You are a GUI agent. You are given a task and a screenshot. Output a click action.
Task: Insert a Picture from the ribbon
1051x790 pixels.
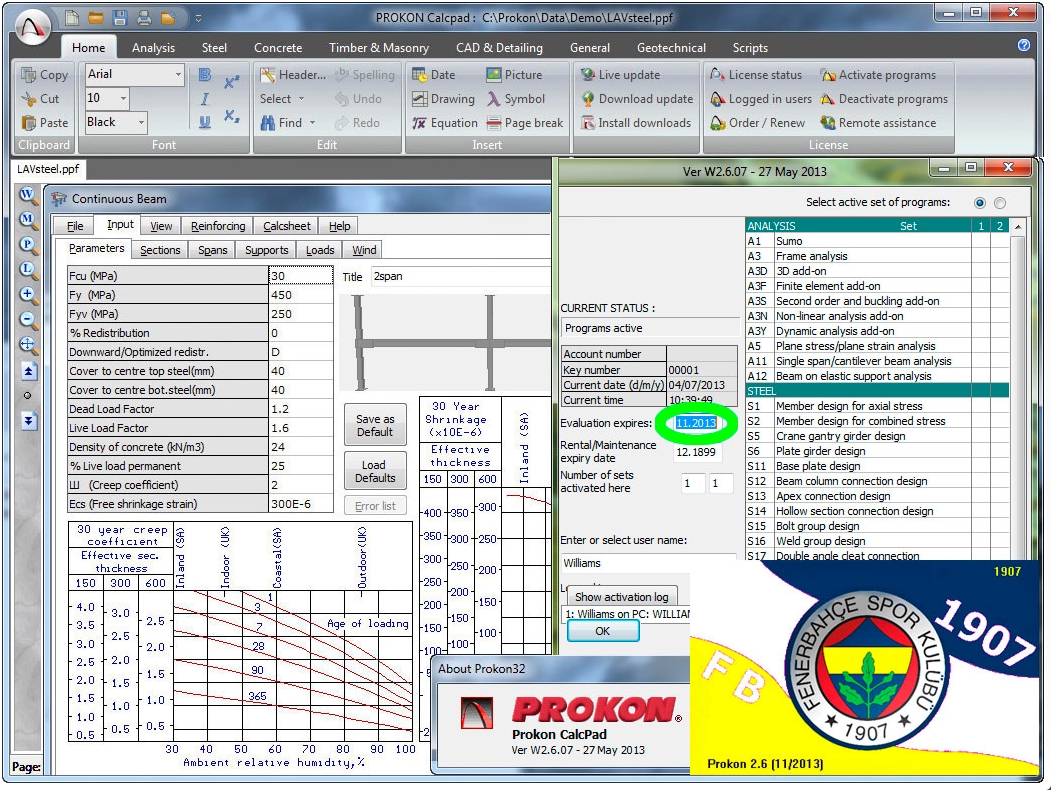(x=514, y=74)
